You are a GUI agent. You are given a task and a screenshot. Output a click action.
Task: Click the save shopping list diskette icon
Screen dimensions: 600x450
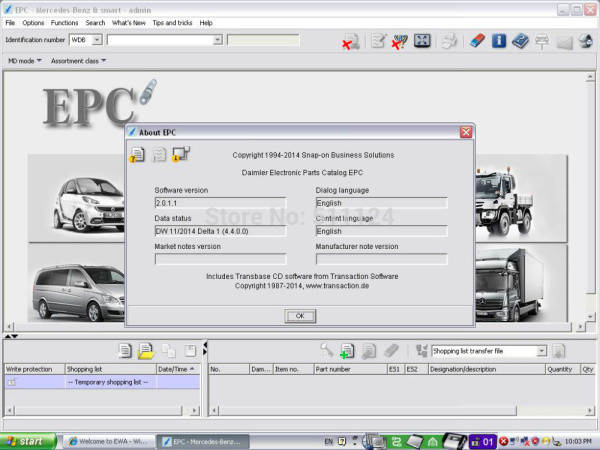(x=190, y=351)
